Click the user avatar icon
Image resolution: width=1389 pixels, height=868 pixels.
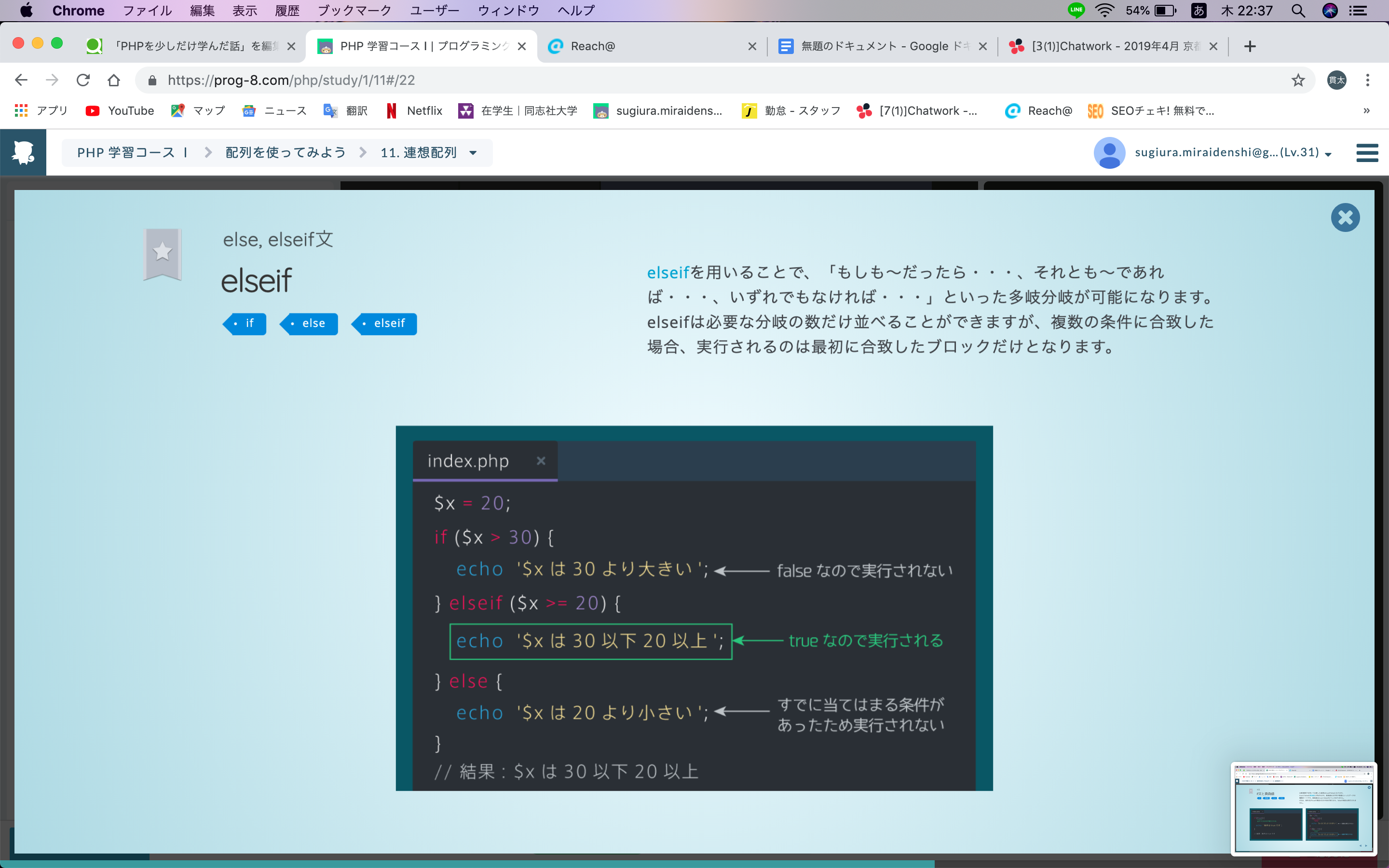1109,153
